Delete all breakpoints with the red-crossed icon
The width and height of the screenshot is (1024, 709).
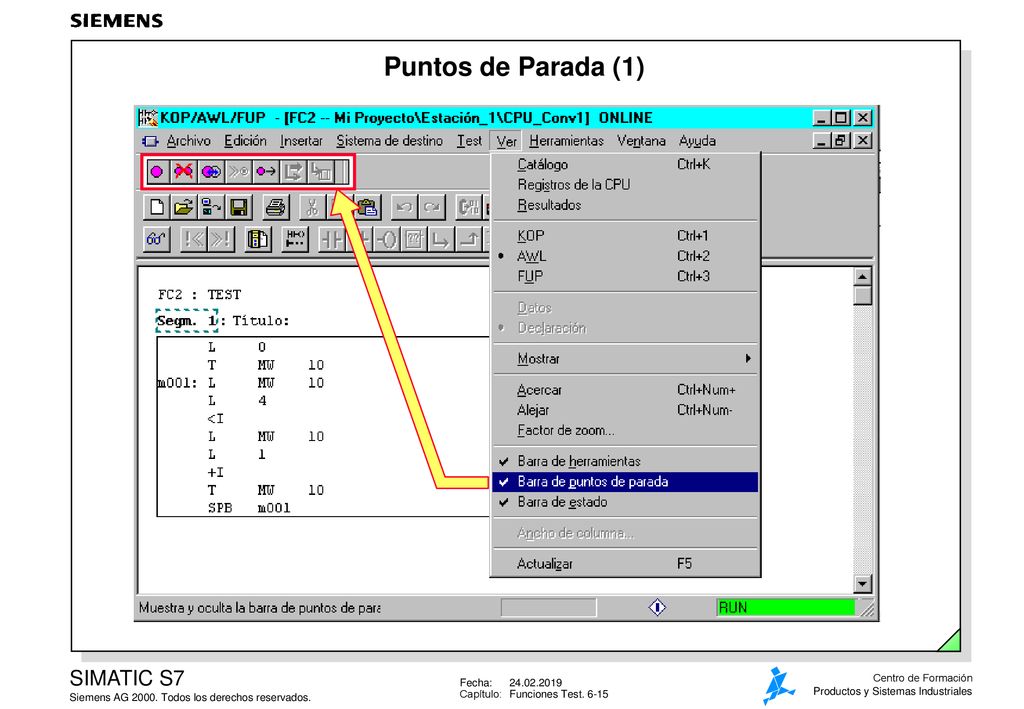coord(184,172)
